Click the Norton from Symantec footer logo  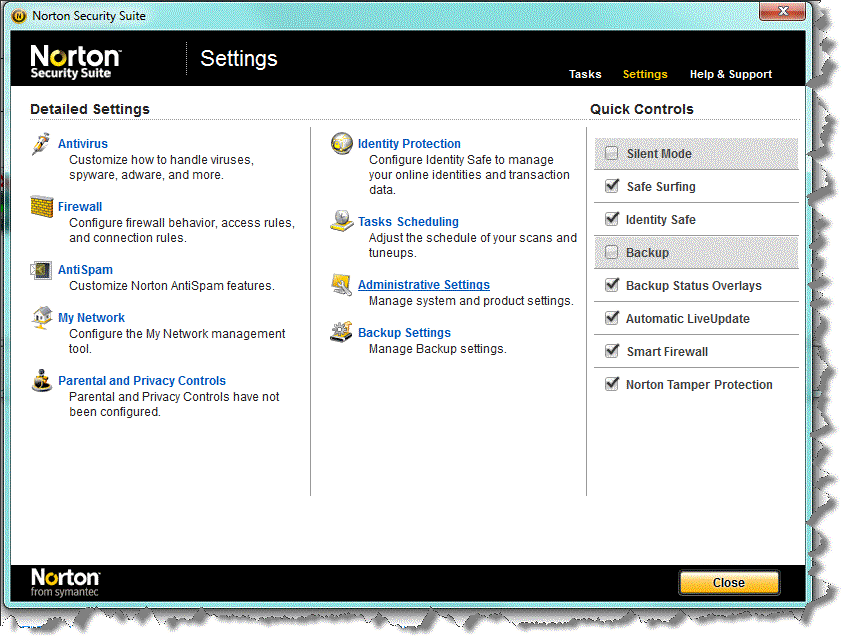[65, 583]
